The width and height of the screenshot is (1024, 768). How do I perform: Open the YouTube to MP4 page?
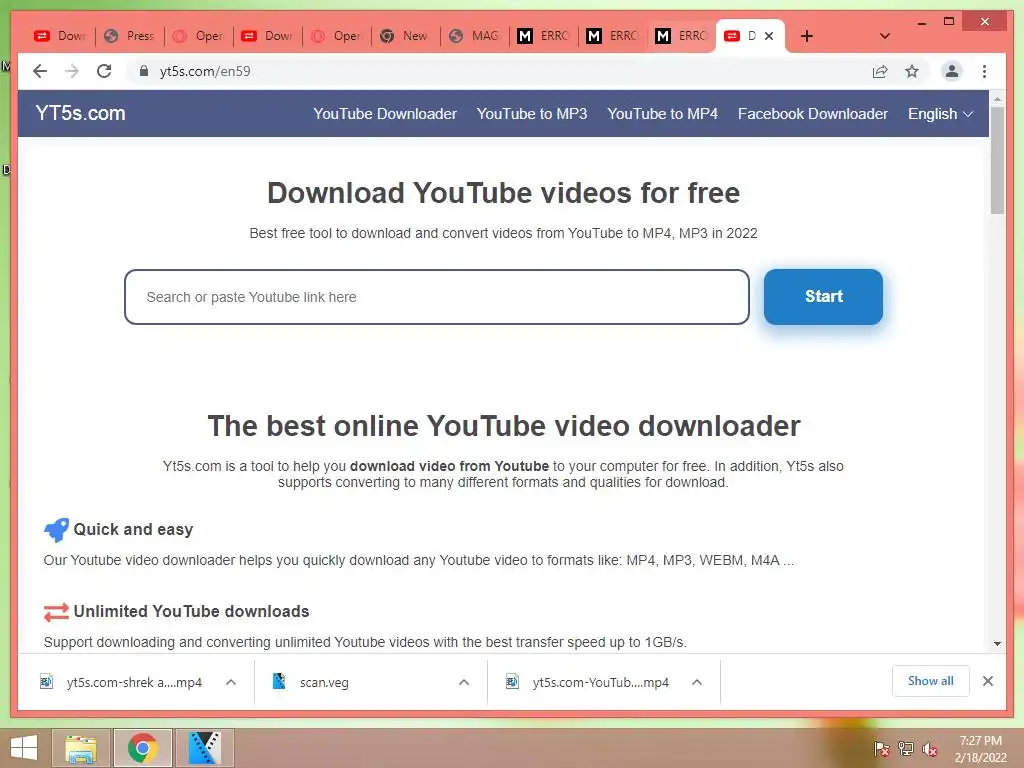662,114
